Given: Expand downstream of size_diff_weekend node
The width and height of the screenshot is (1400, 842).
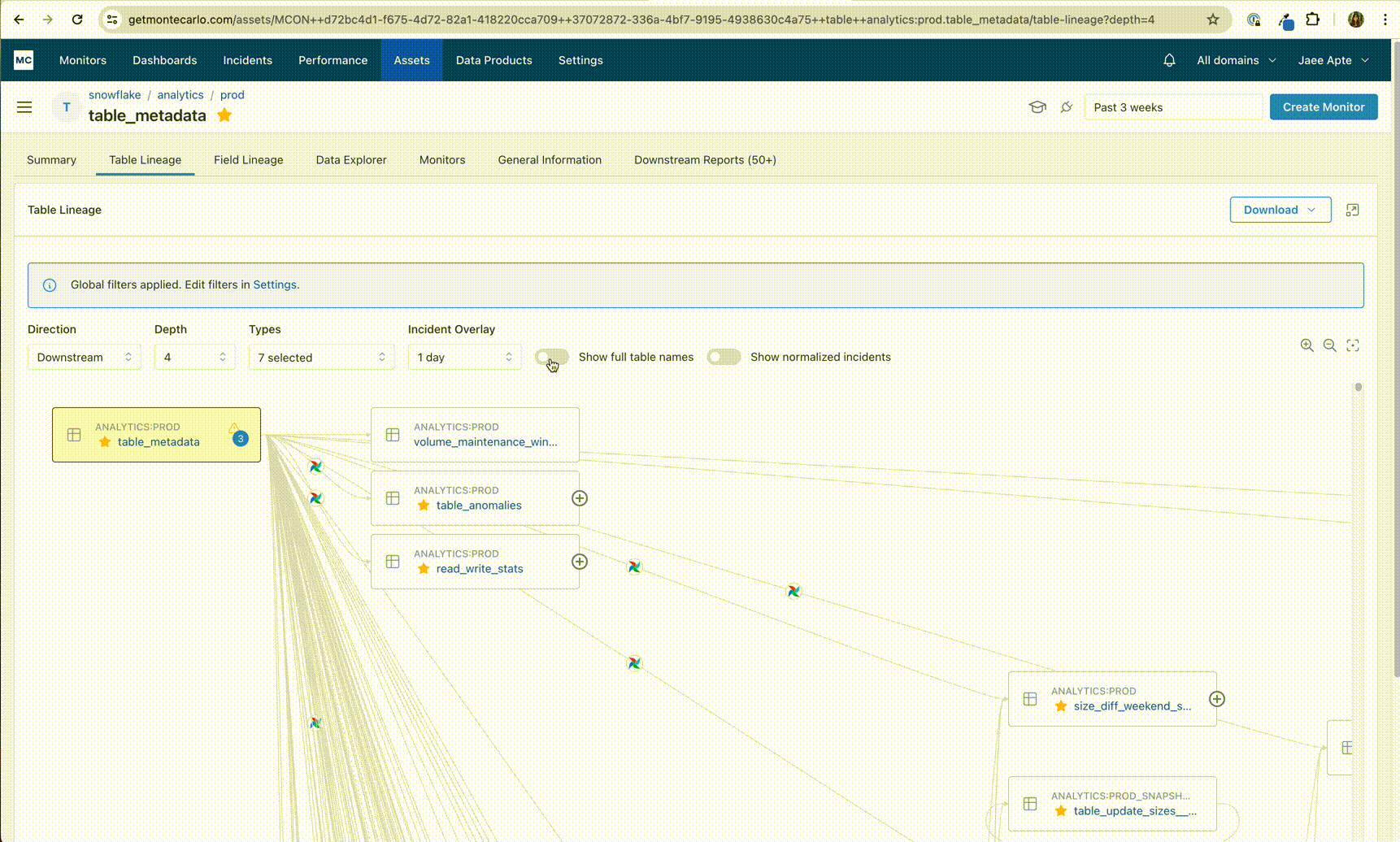Looking at the screenshot, I should (x=1217, y=699).
